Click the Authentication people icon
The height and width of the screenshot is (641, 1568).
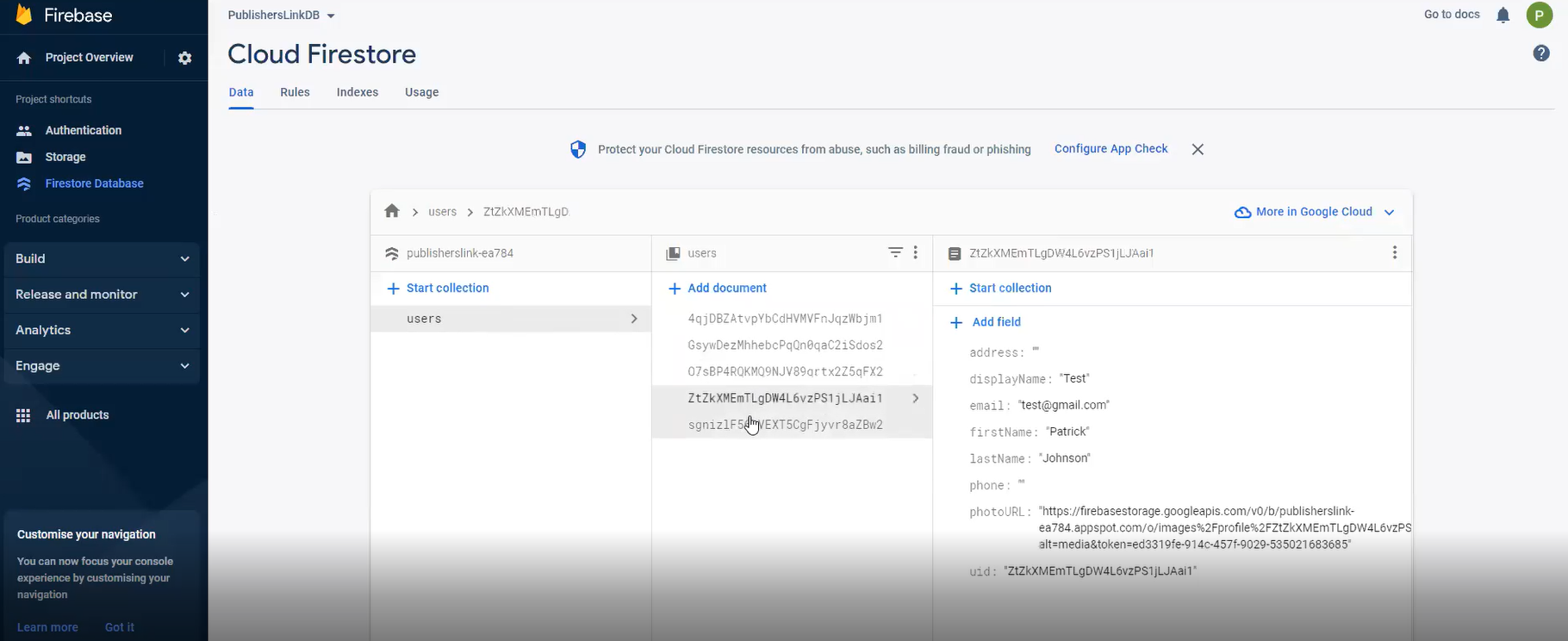pos(24,130)
